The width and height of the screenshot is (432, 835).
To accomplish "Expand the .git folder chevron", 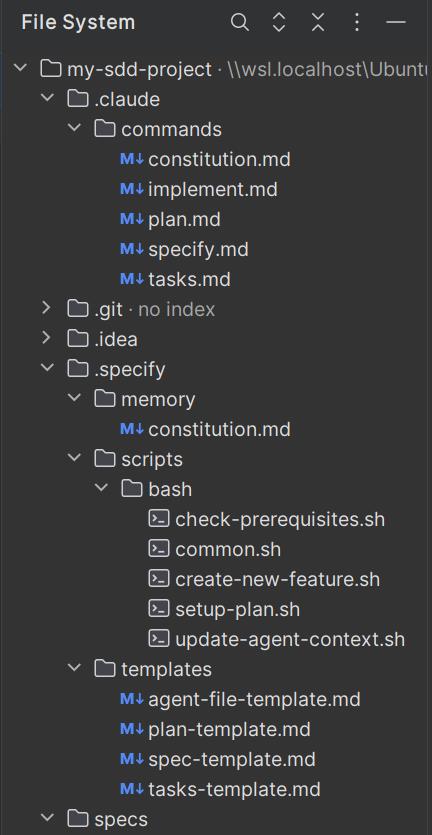I will point(47,308).
